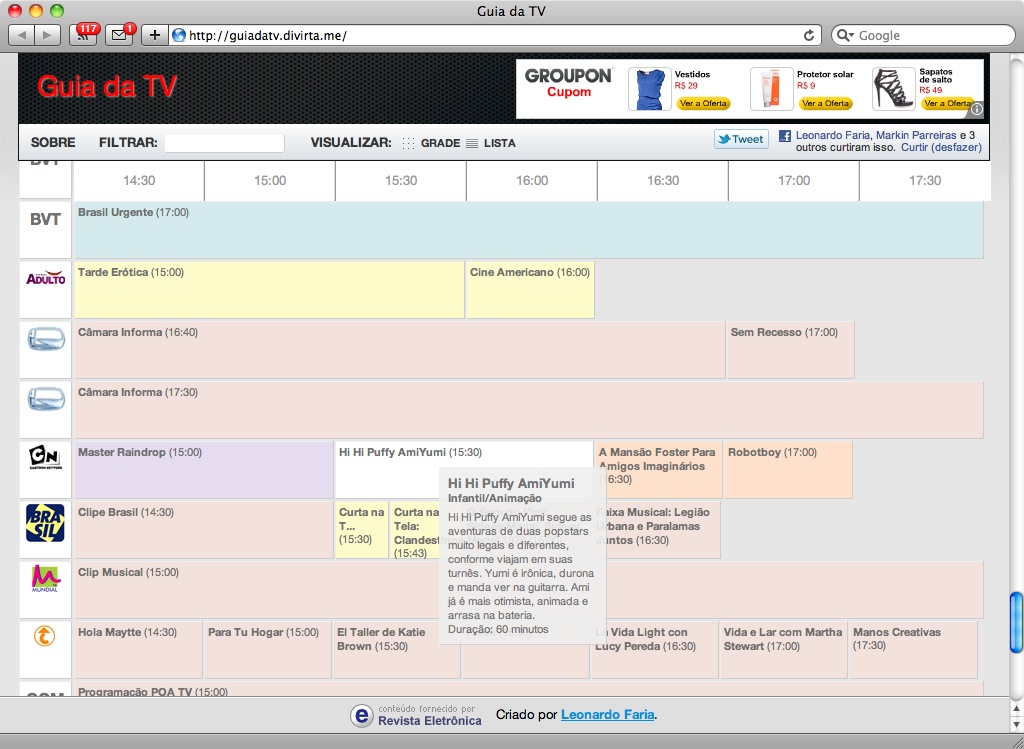
Task: Go back using the Safari back arrow
Action: coord(22,35)
